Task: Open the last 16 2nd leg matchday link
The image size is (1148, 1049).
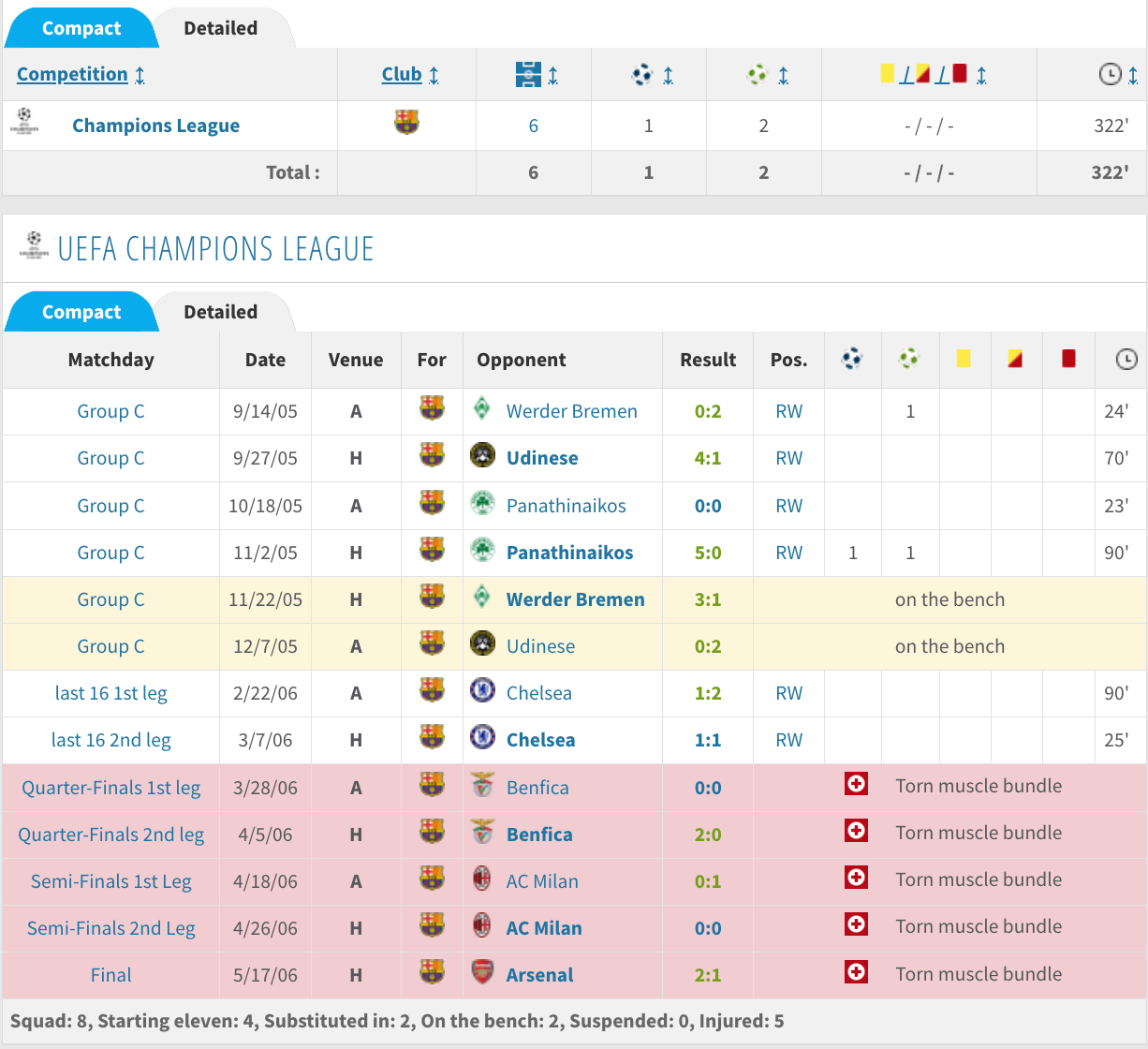Action: (x=110, y=740)
